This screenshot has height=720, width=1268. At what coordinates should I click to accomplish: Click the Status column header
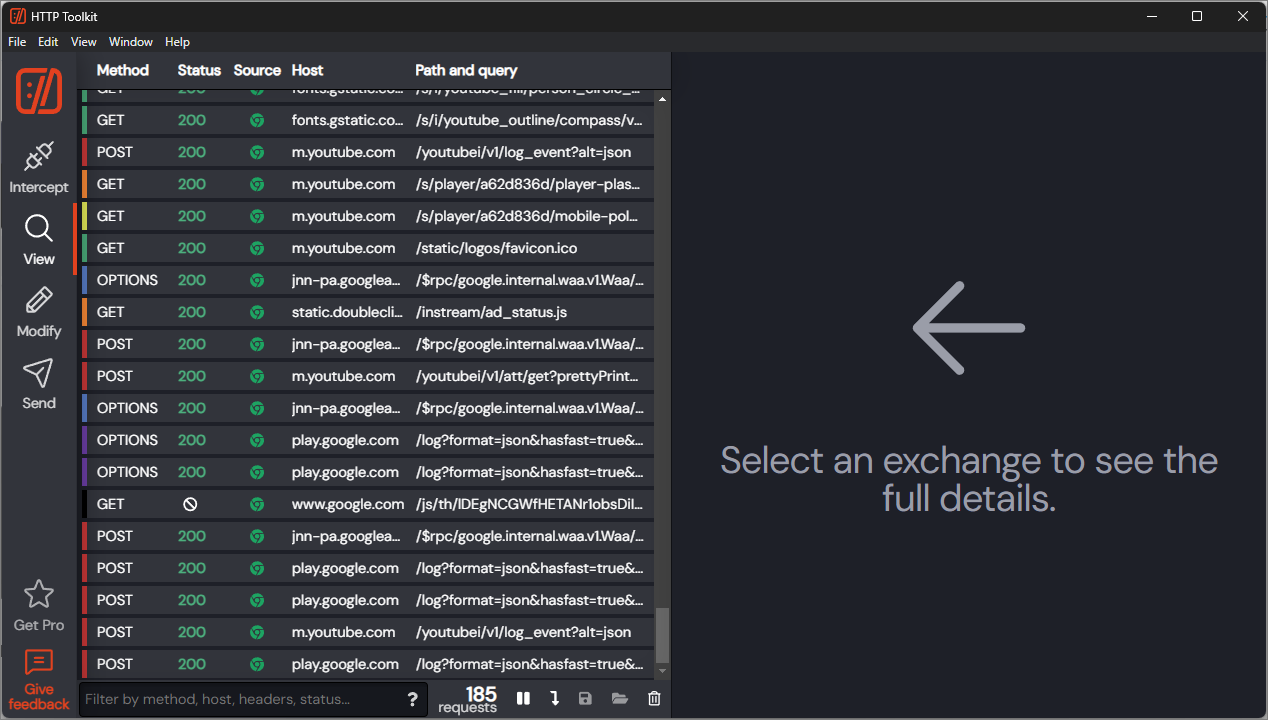199,70
